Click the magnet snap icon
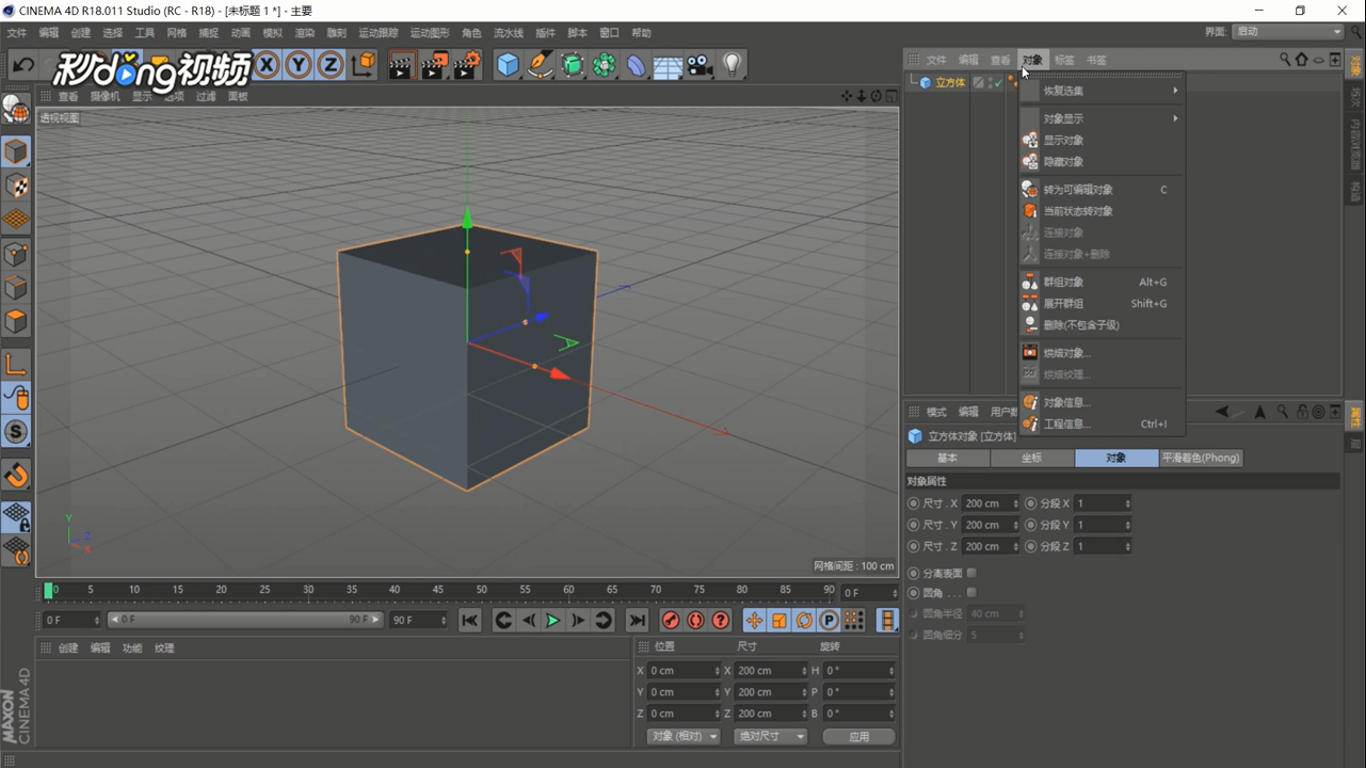This screenshot has height=768, width=1366. (16, 475)
